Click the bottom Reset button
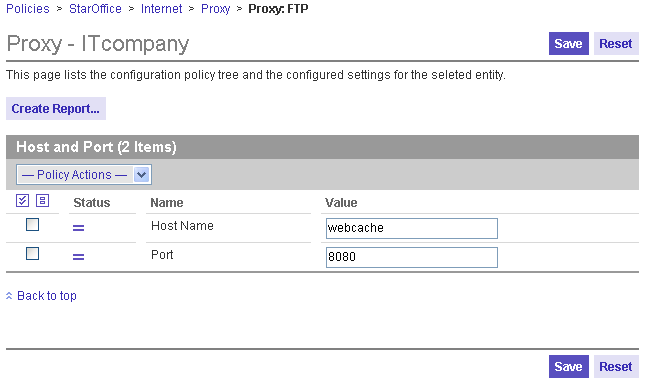The width and height of the screenshot is (646, 391). tap(616, 367)
